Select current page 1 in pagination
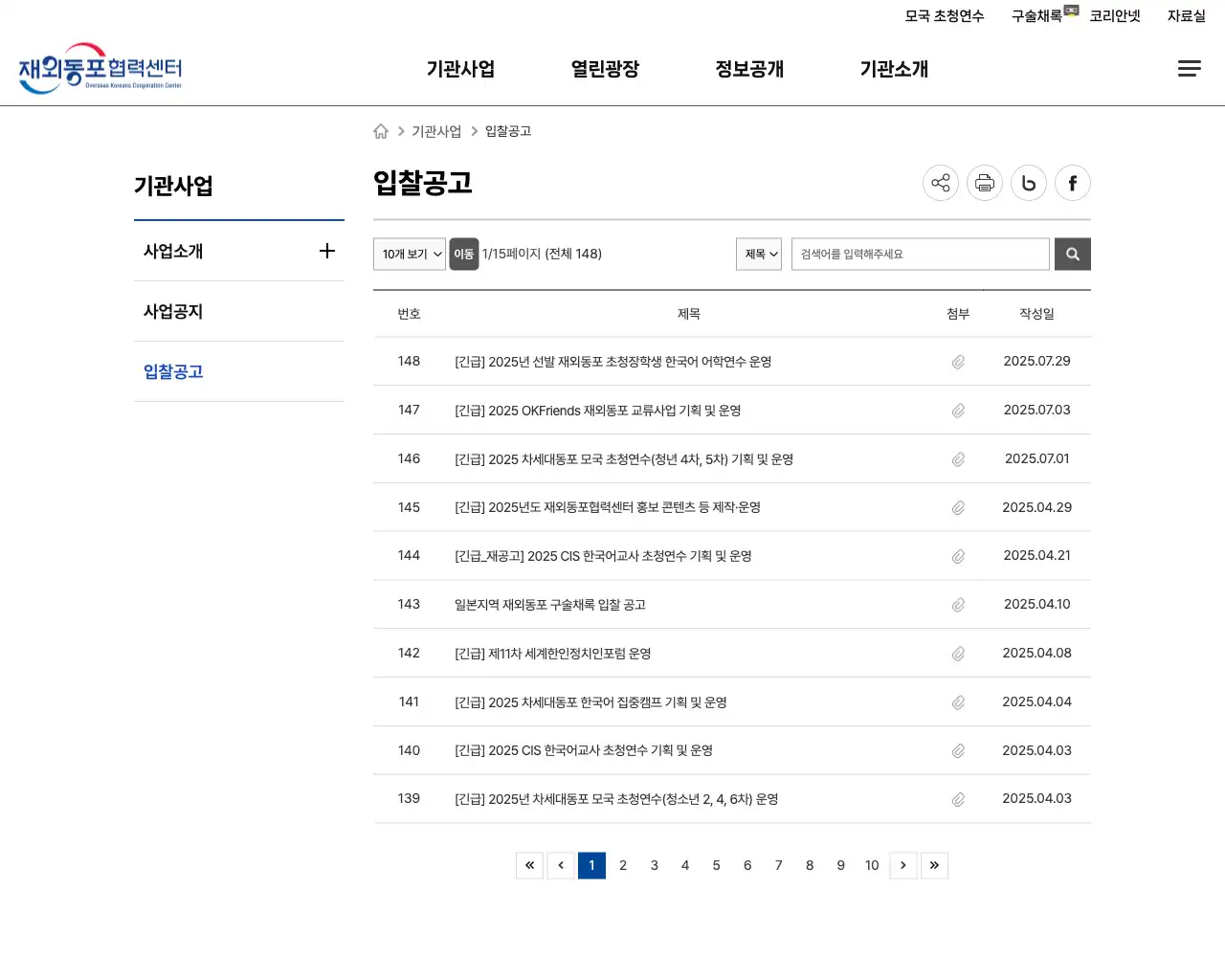The height and width of the screenshot is (980, 1225). tap(591, 865)
